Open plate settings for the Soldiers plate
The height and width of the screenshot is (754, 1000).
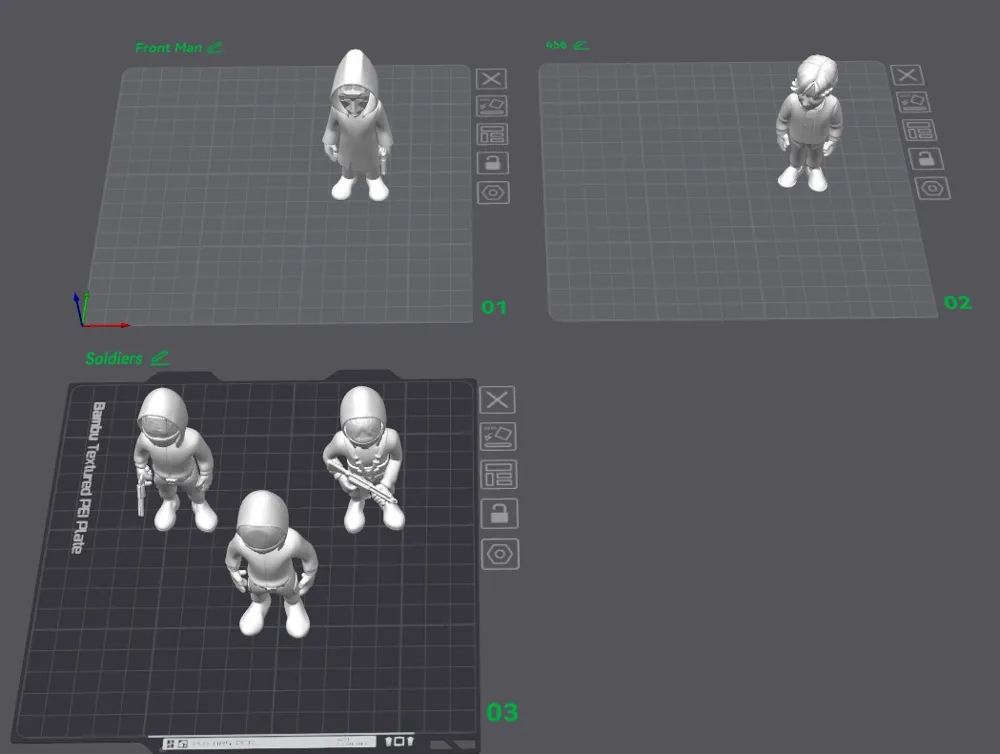coord(500,554)
